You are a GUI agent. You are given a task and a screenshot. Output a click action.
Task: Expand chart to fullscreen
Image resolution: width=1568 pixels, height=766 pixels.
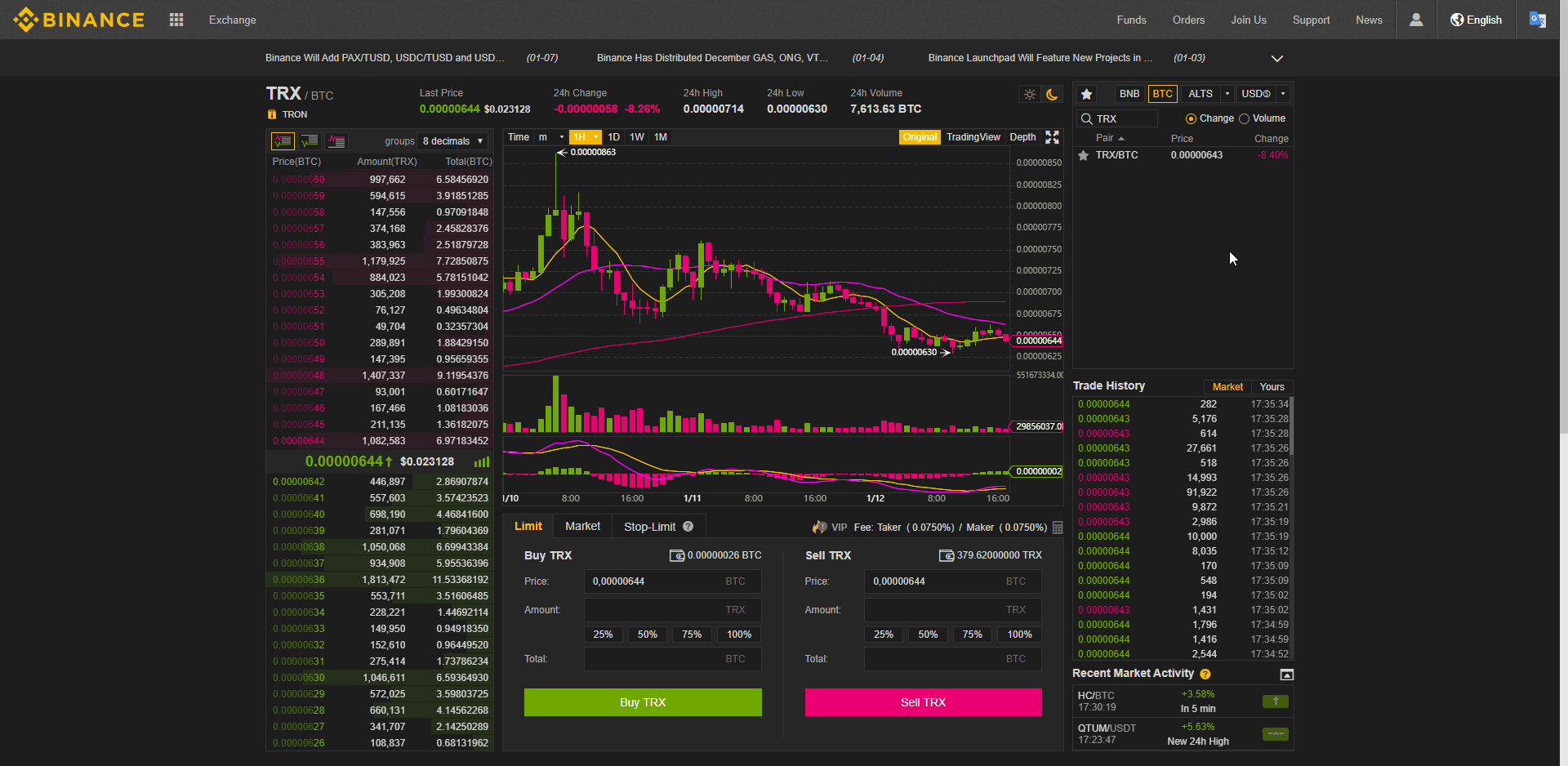pyautogui.click(x=1053, y=137)
